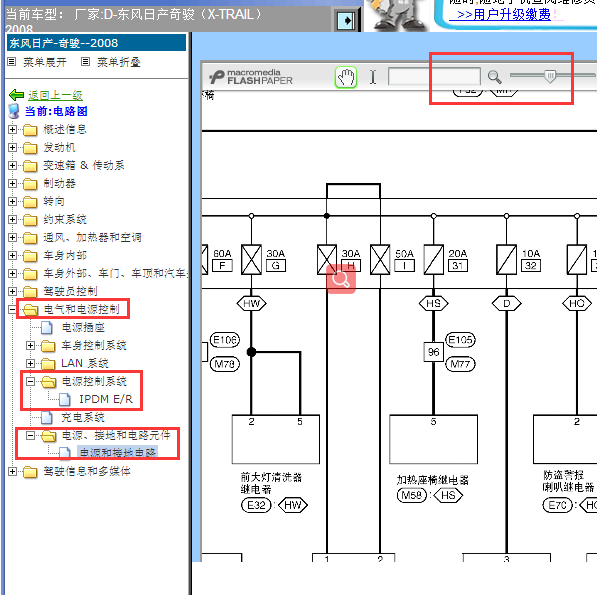Expand the 发动机 folder

pos(12,147)
